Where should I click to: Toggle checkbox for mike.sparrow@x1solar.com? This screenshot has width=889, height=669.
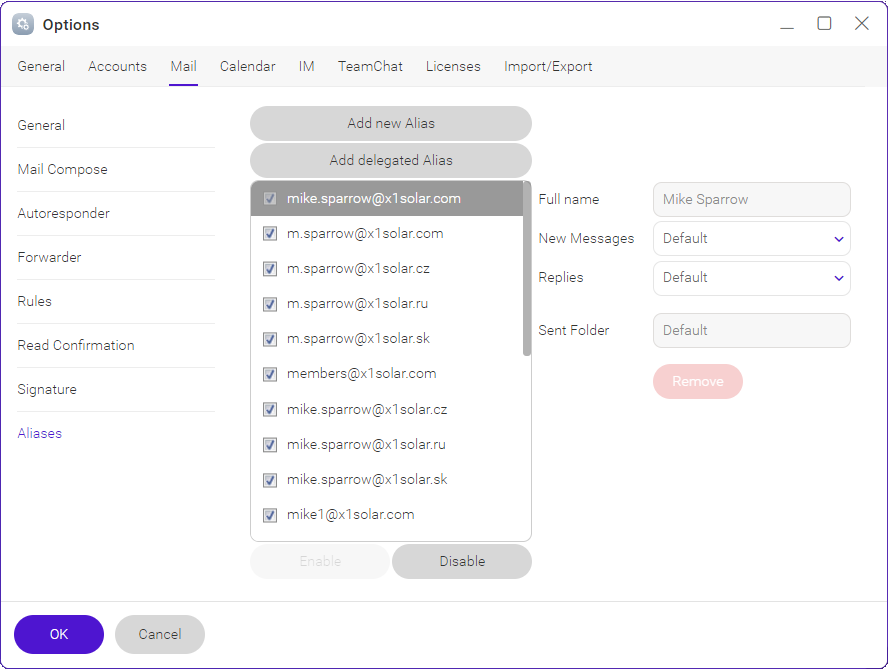270,198
